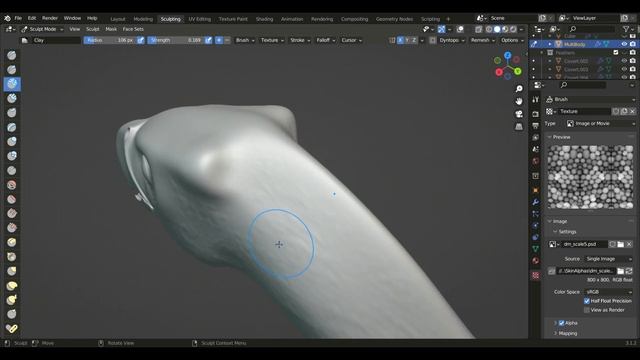This screenshot has height=360, width=640.
Task: Toggle Show Overlays icon in header
Action: point(460,29)
